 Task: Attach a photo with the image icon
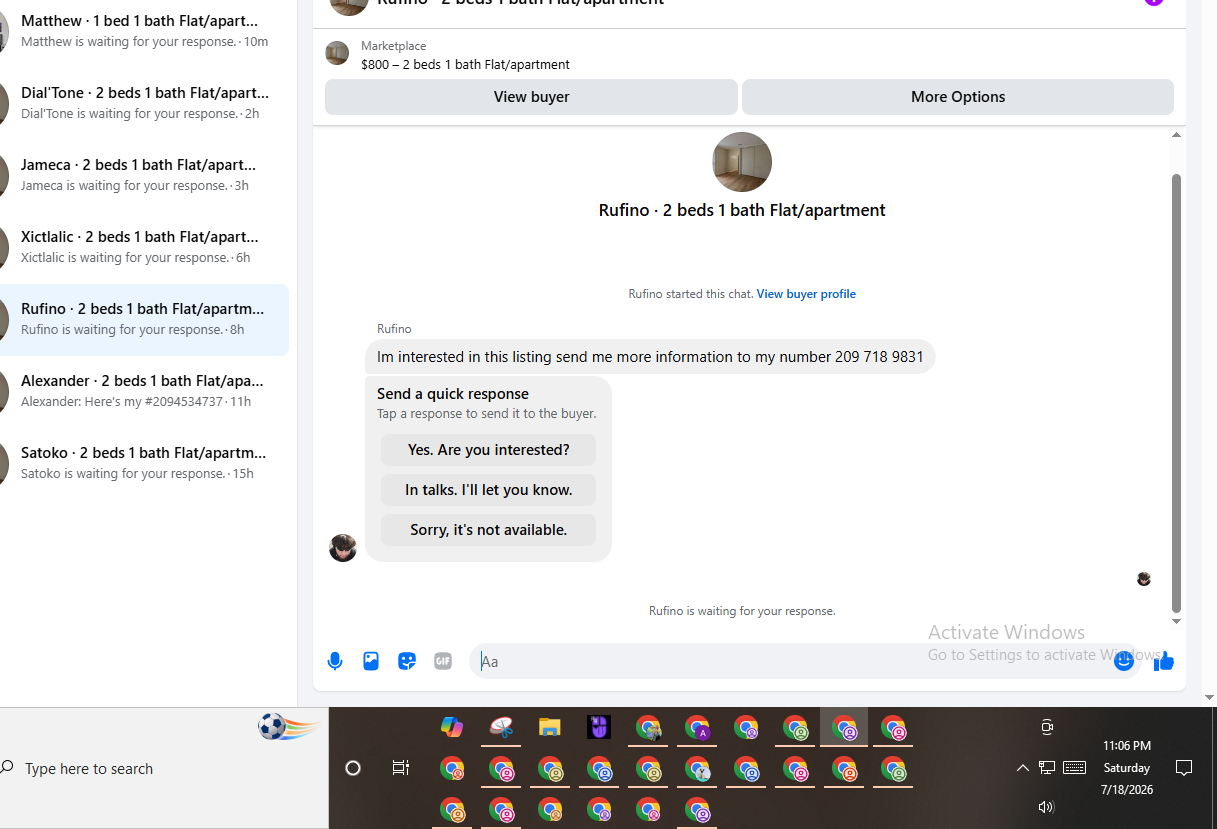tap(371, 661)
